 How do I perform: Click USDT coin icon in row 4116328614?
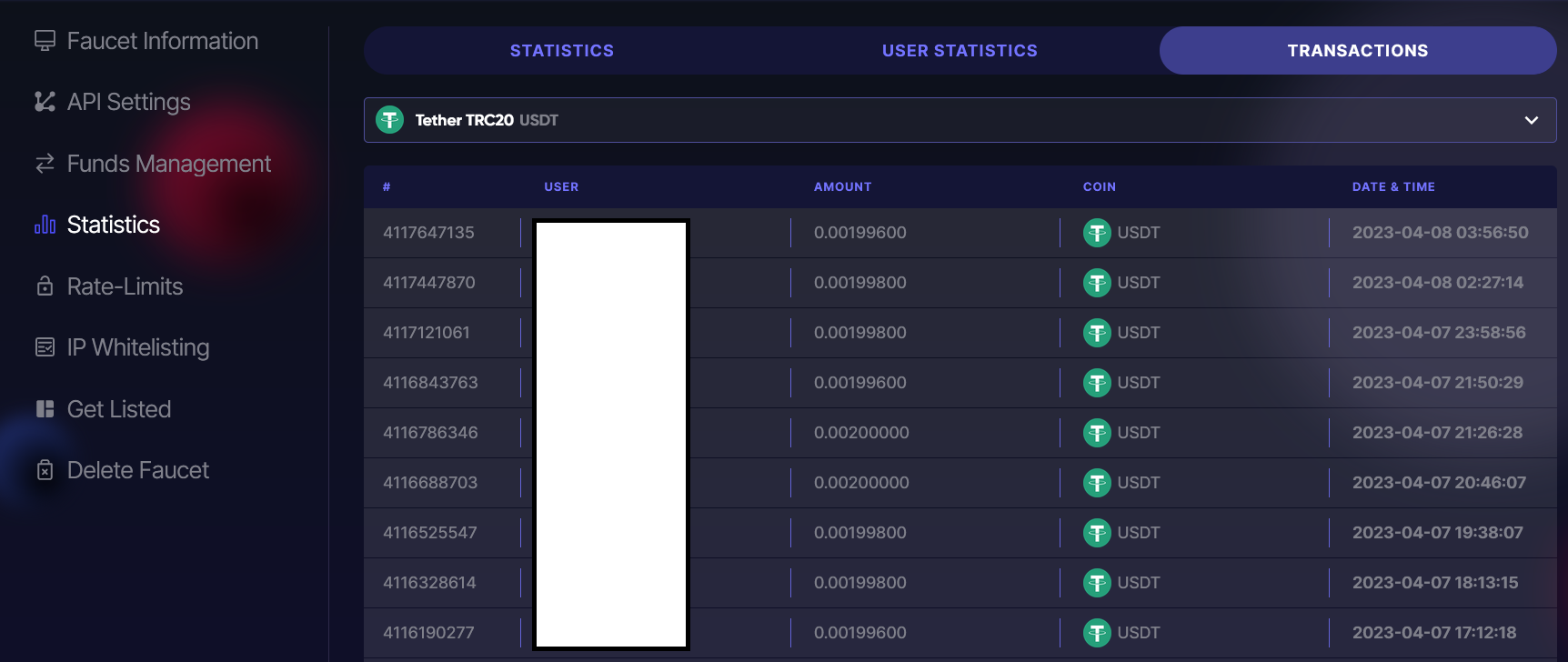pyautogui.click(x=1097, y=583)
